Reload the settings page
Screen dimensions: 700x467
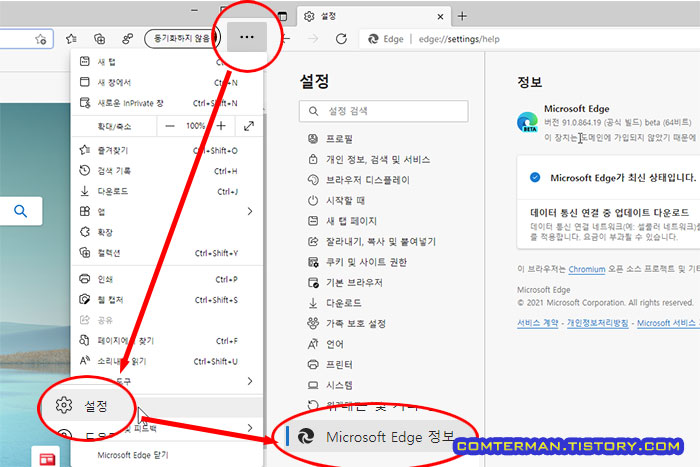coord(341,39)
